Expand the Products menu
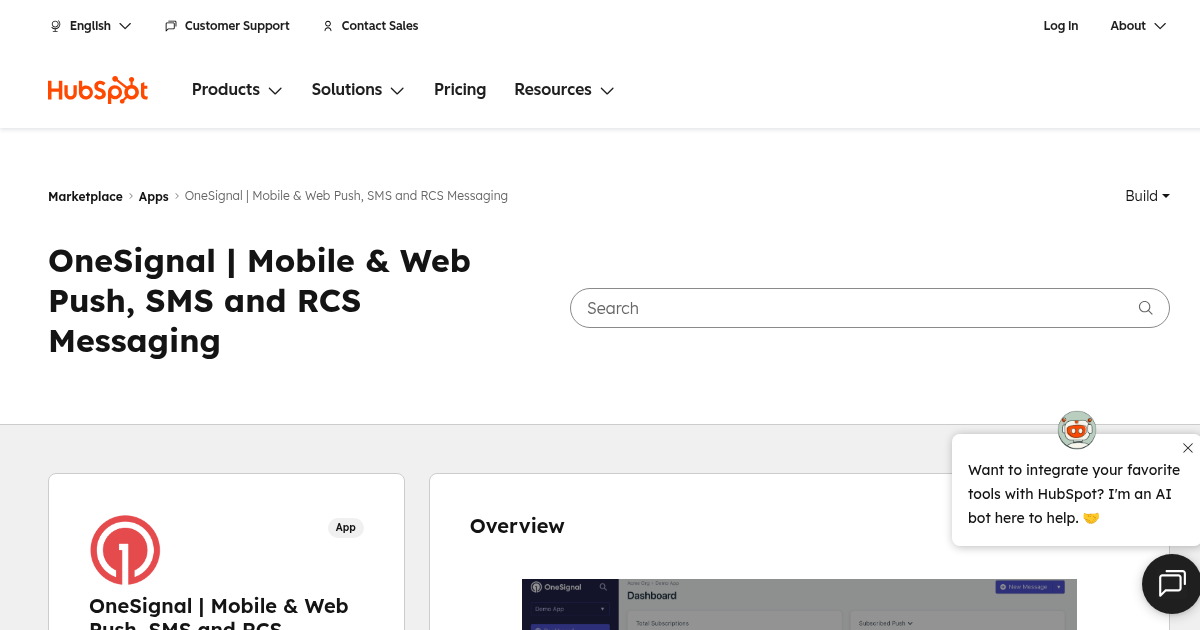The height and width of the screenshot is (630, 1200). 237,90
